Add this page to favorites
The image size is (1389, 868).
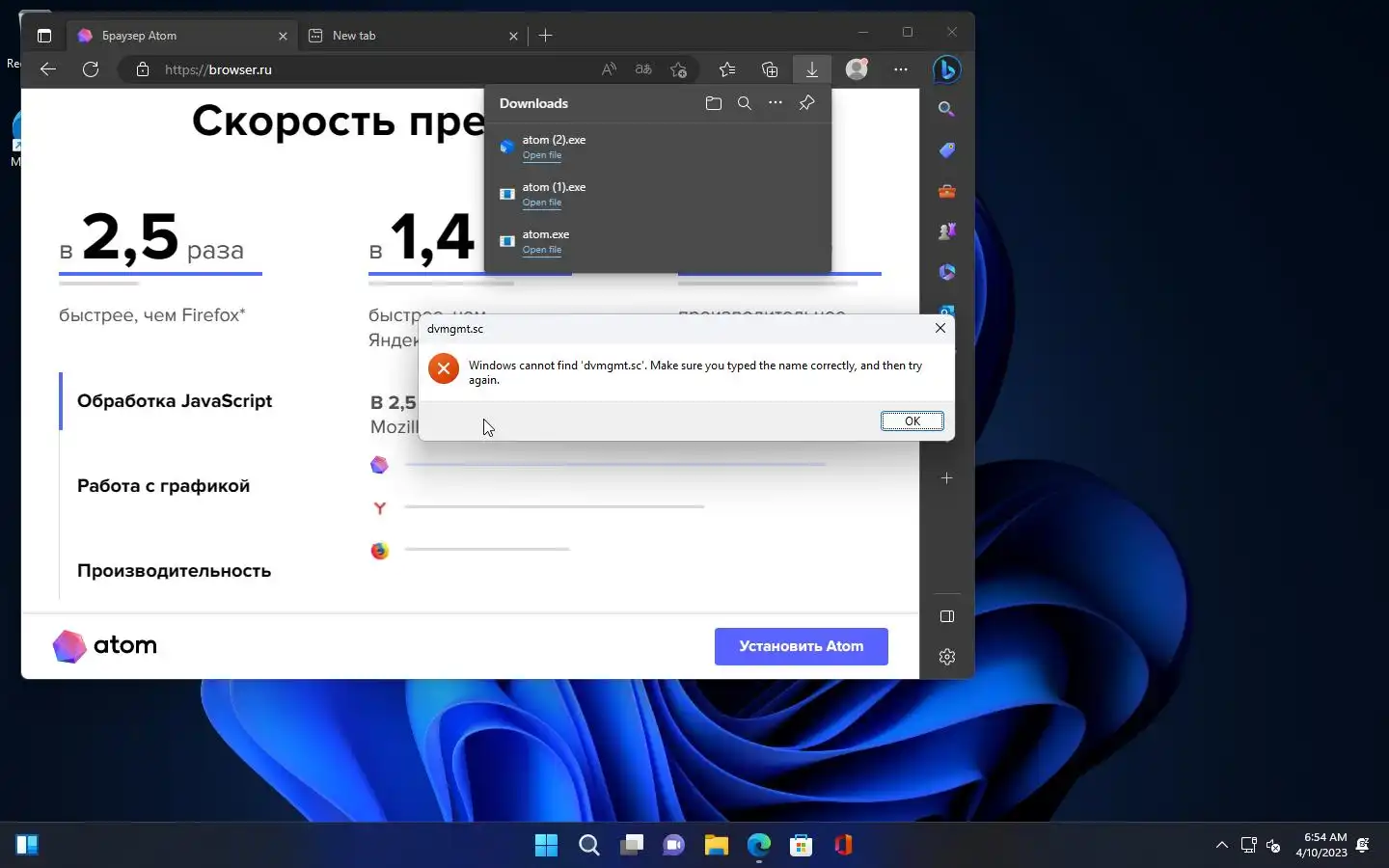pyautogui.click(x=679, y=69)
